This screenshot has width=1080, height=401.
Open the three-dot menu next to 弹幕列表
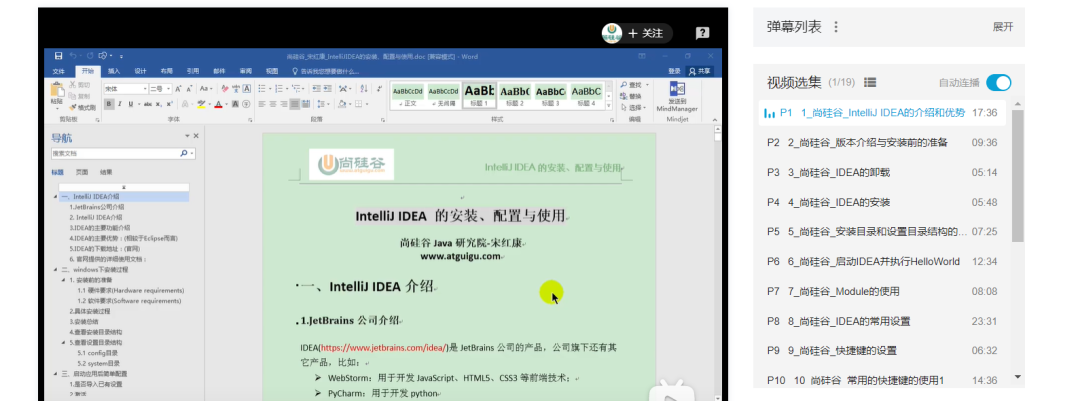coord(835,27)
